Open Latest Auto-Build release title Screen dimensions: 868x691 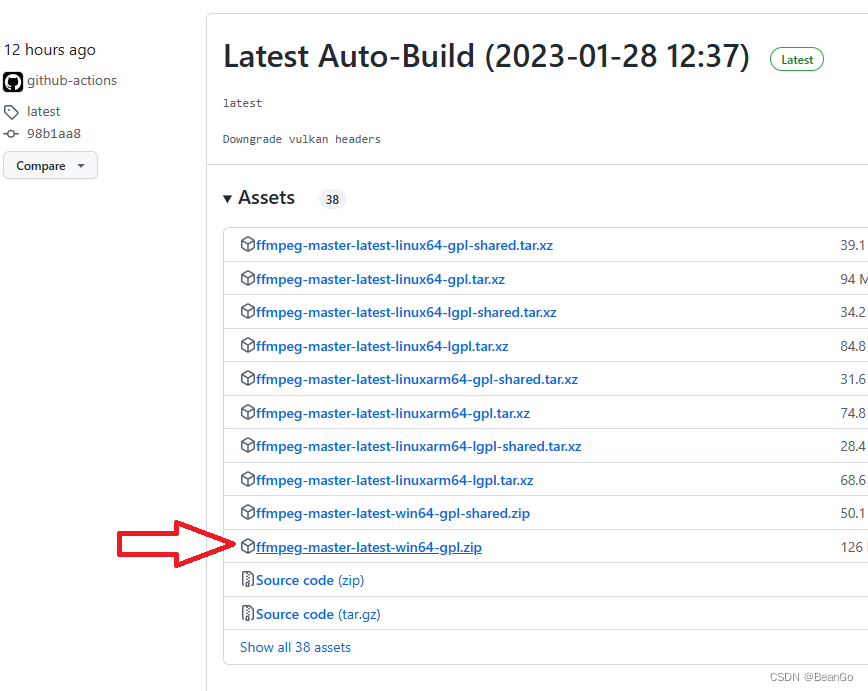click(x=486, y=56)
